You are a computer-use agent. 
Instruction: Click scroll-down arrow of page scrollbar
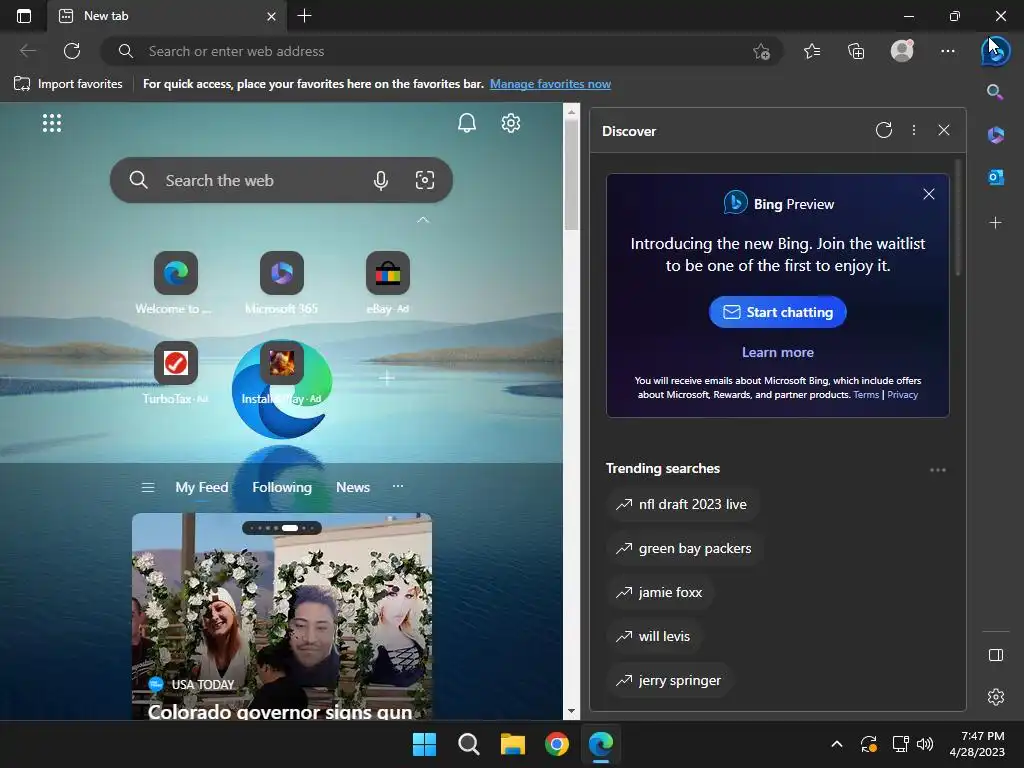tap(571, 711)
